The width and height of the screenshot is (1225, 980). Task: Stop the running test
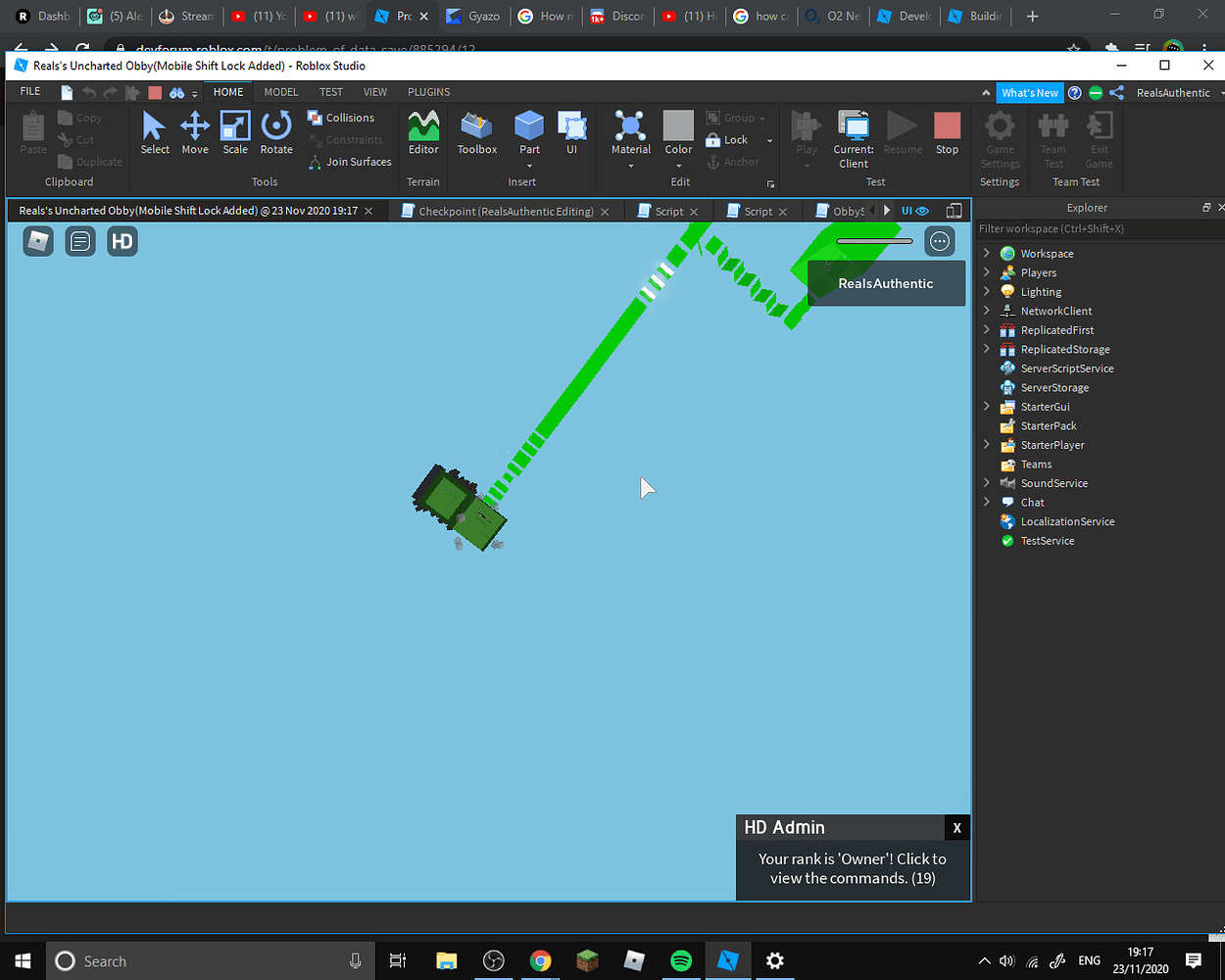pos(947,132)
